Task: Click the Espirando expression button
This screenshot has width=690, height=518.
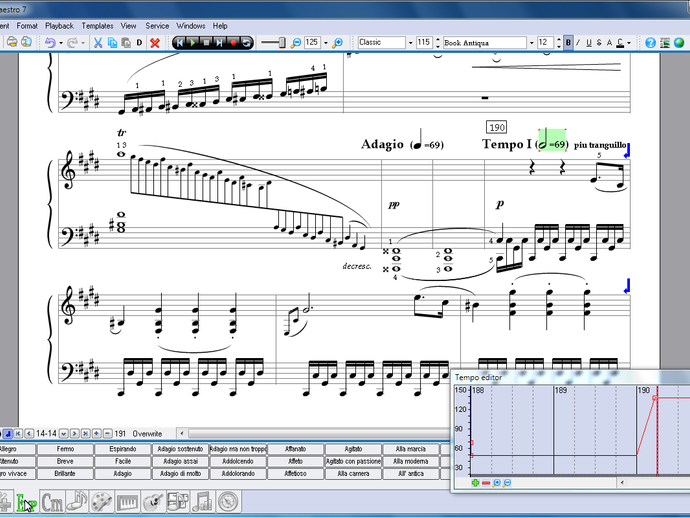Action: click(x=123, y=449)
